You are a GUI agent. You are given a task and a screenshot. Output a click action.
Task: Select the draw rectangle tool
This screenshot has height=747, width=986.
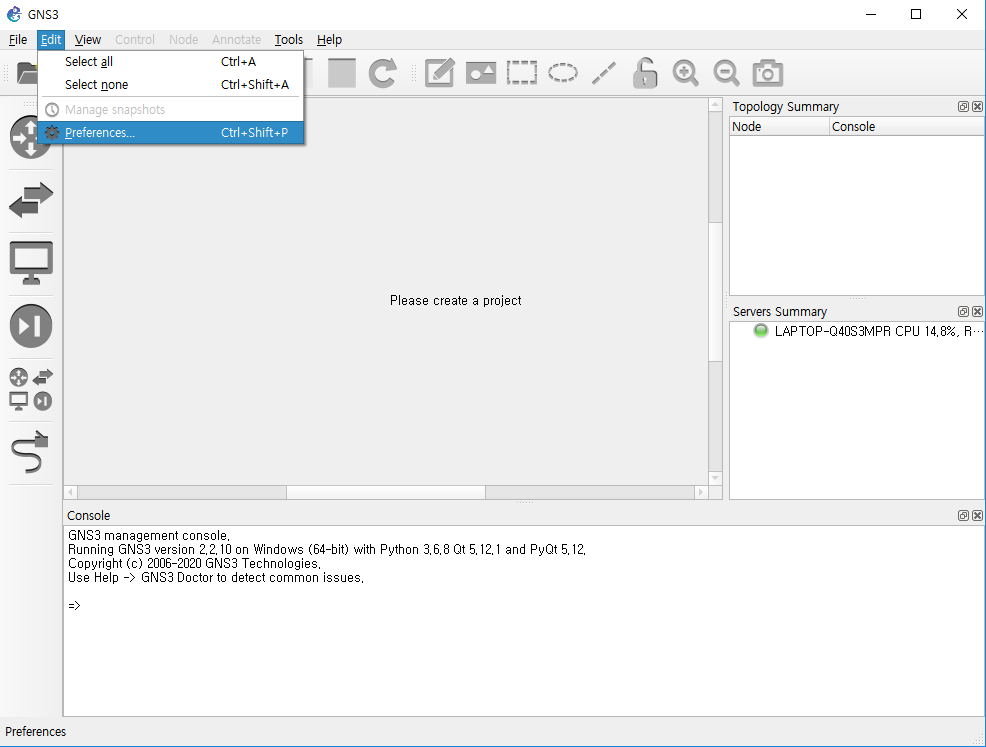click(x=521, y=73)
